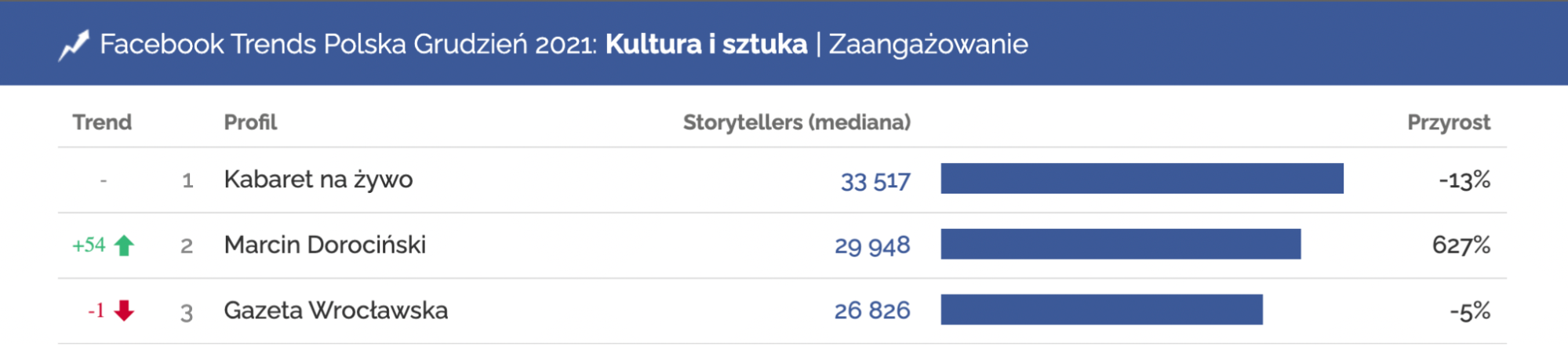Click the Zaangażowanie label in header
The image size is (1568, 345).
pyautogui.click(x=928, y=45)
